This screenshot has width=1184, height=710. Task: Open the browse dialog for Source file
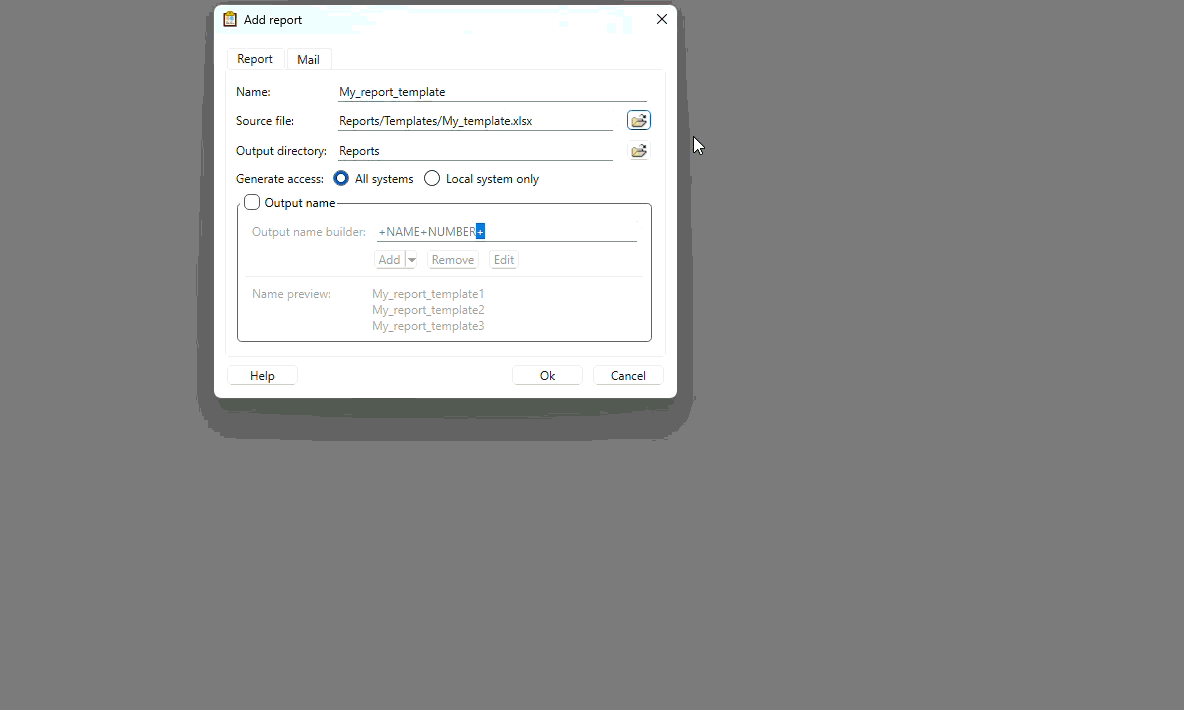pos(638,119)
